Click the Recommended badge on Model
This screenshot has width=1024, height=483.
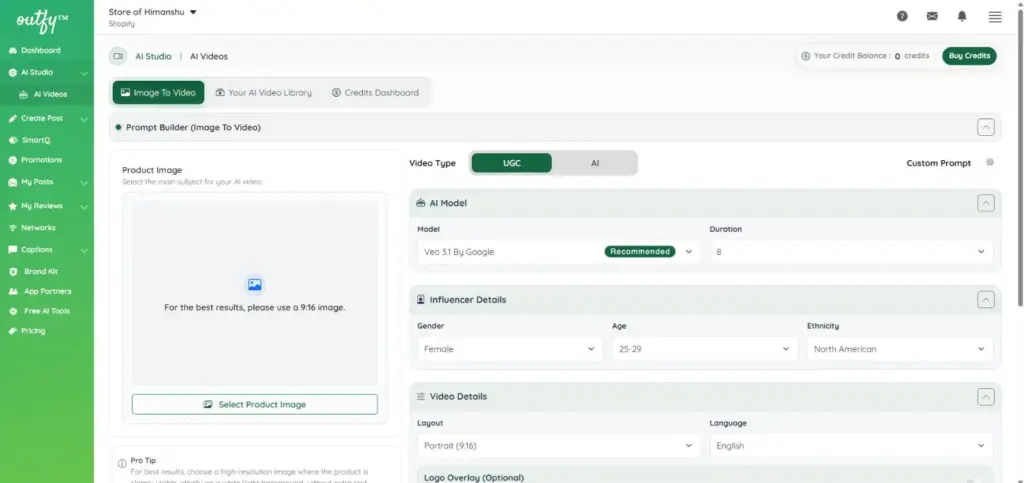click(639, 251)
